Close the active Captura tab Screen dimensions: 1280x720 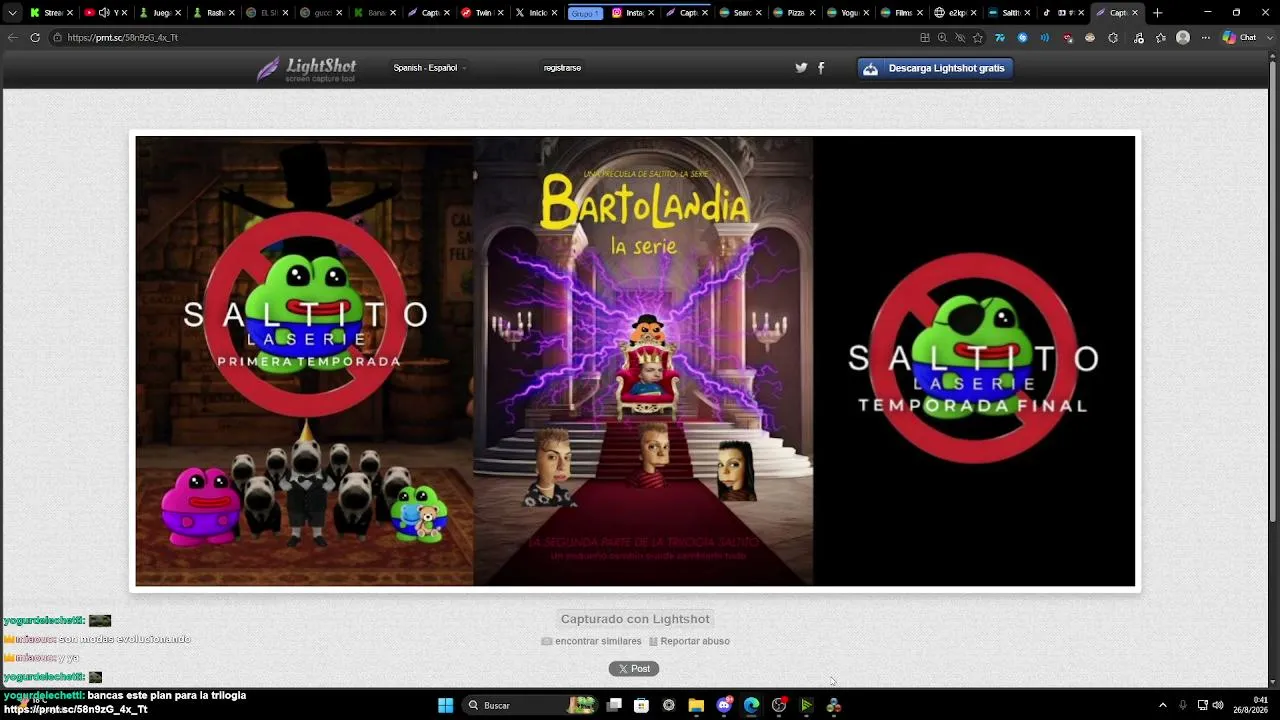[1135, 13]
